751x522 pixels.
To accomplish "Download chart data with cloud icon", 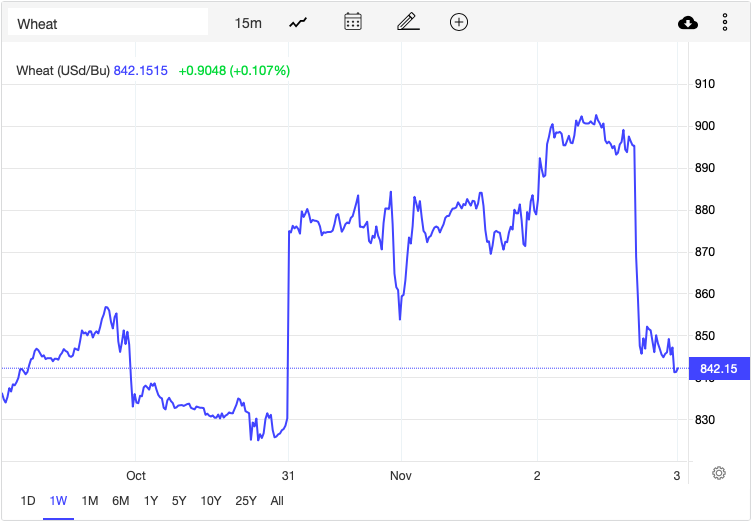I will click(688, 23).
